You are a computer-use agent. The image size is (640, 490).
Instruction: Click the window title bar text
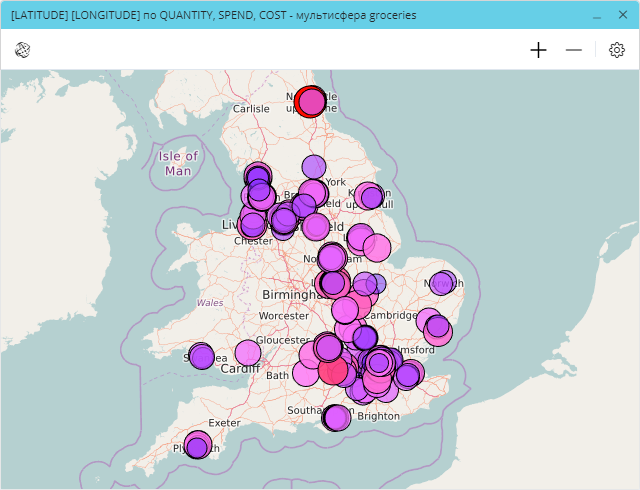tap(213, 16)
